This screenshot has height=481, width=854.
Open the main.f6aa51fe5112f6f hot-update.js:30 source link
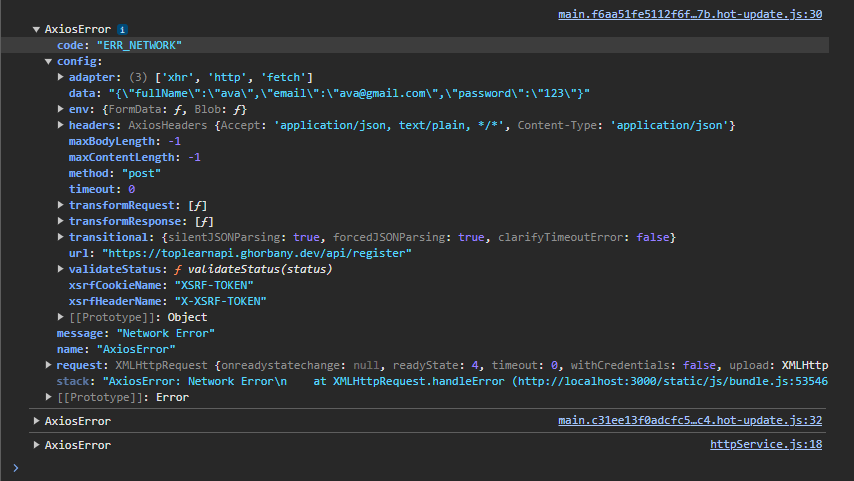point(690,14)
